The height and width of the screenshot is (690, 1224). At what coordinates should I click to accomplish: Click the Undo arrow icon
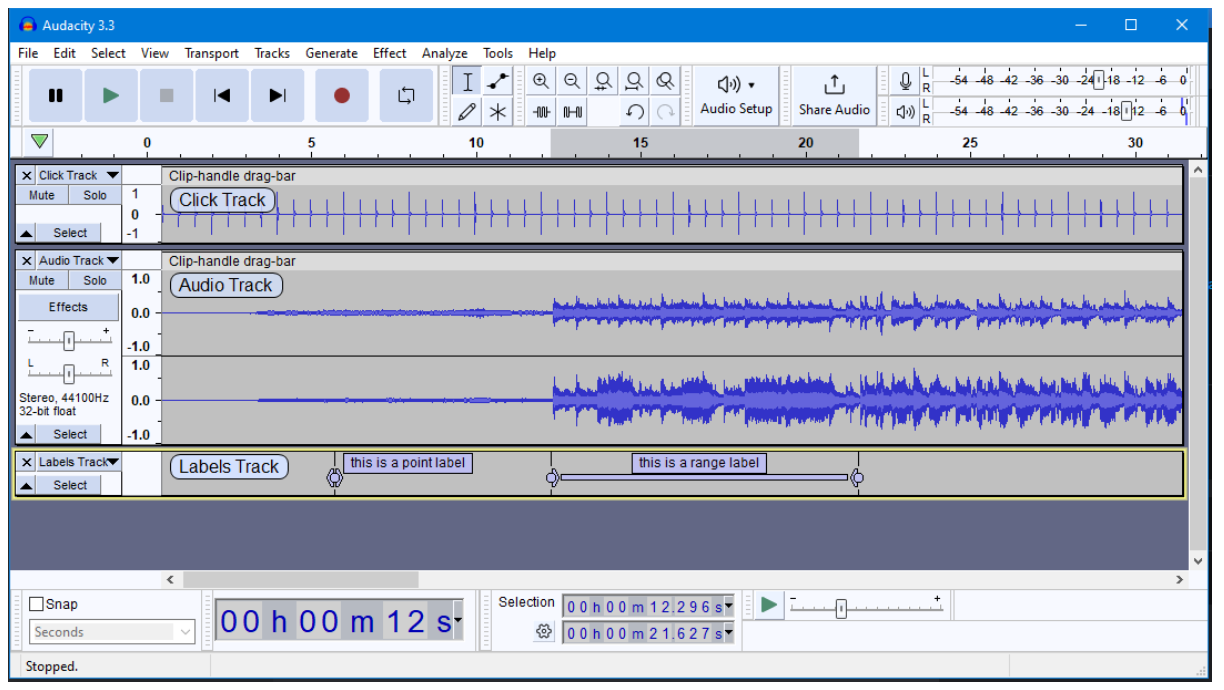634,112
